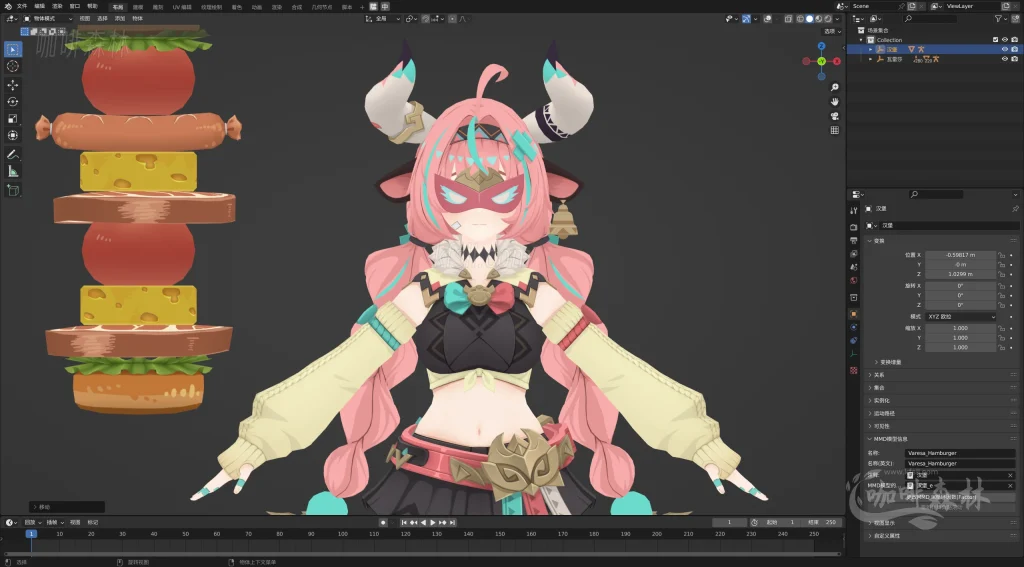Expand the Motion Paths panel
The width and height of the screenshot is (1024, 567).
tap(870, 413)
